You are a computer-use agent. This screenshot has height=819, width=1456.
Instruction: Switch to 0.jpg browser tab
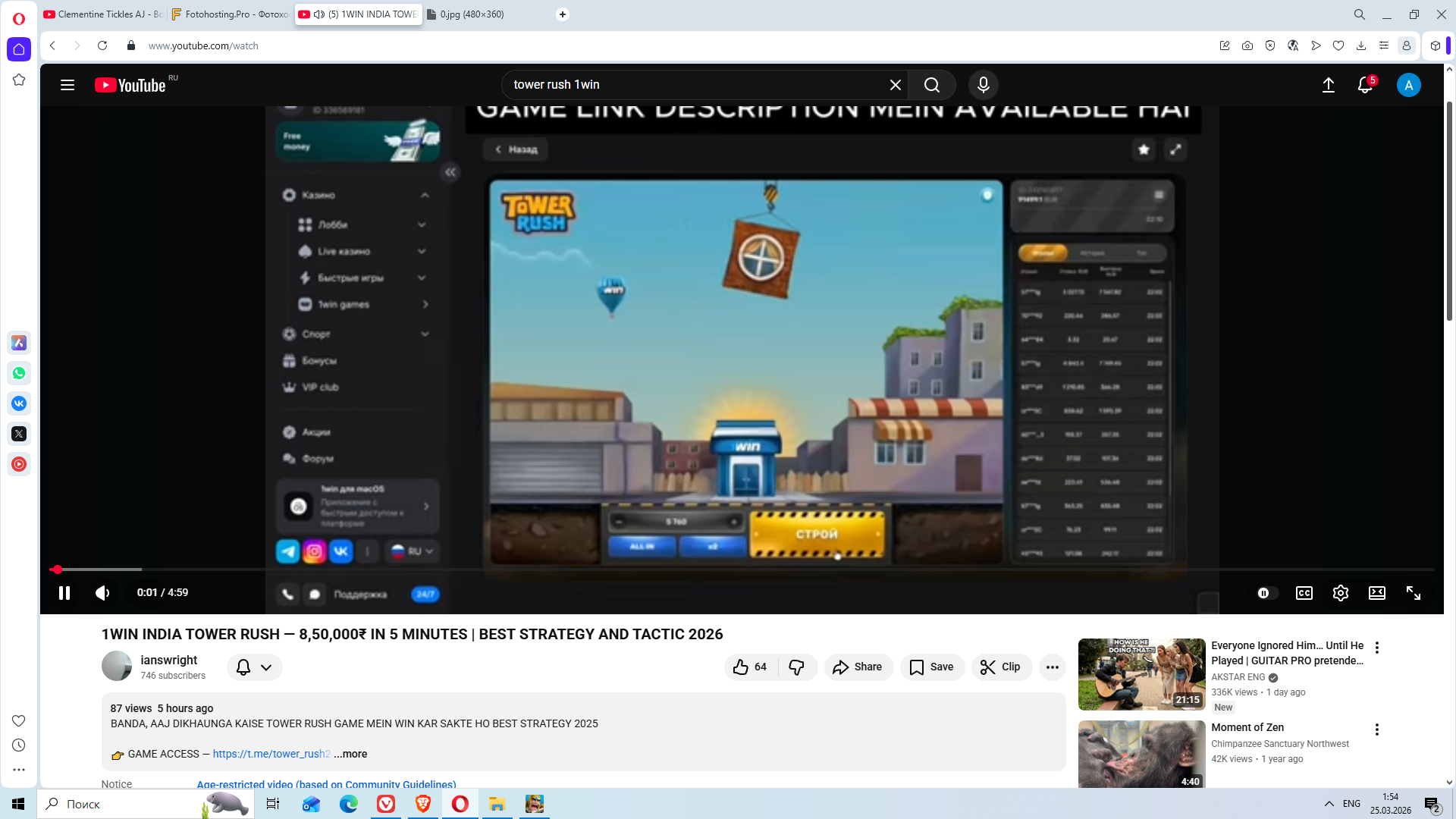pos(470,14)
